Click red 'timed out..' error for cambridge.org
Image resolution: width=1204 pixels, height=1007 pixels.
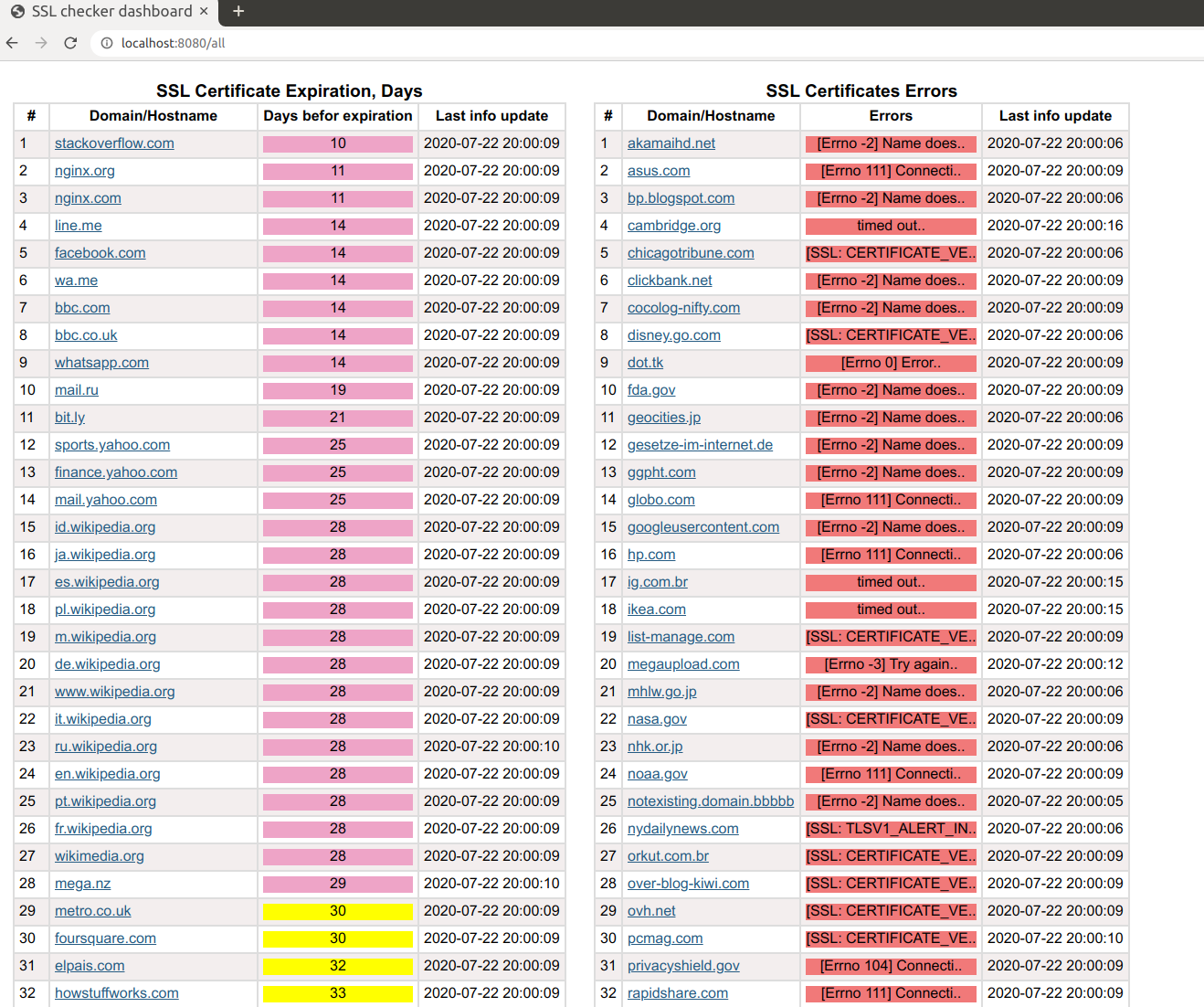891,226
